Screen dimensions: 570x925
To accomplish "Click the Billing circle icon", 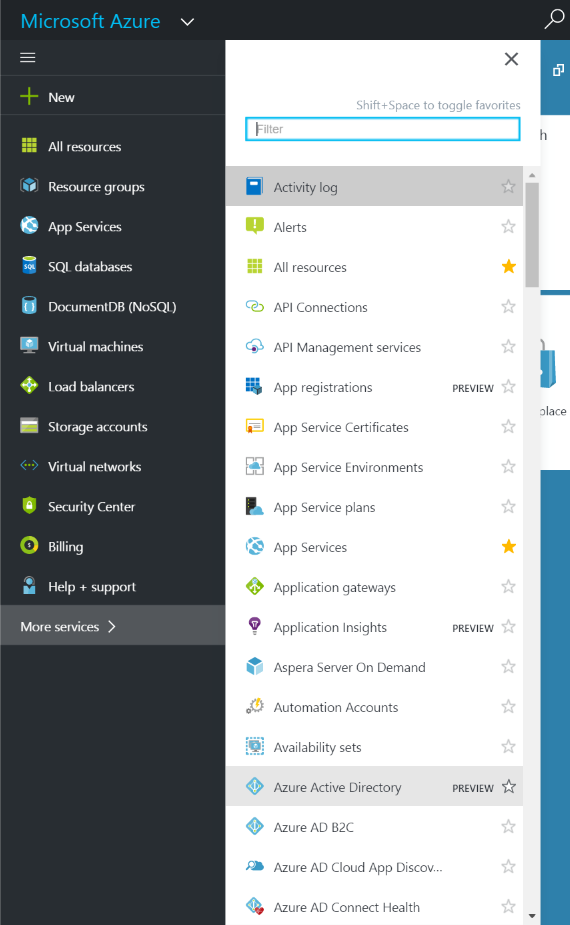I will 29,546.
